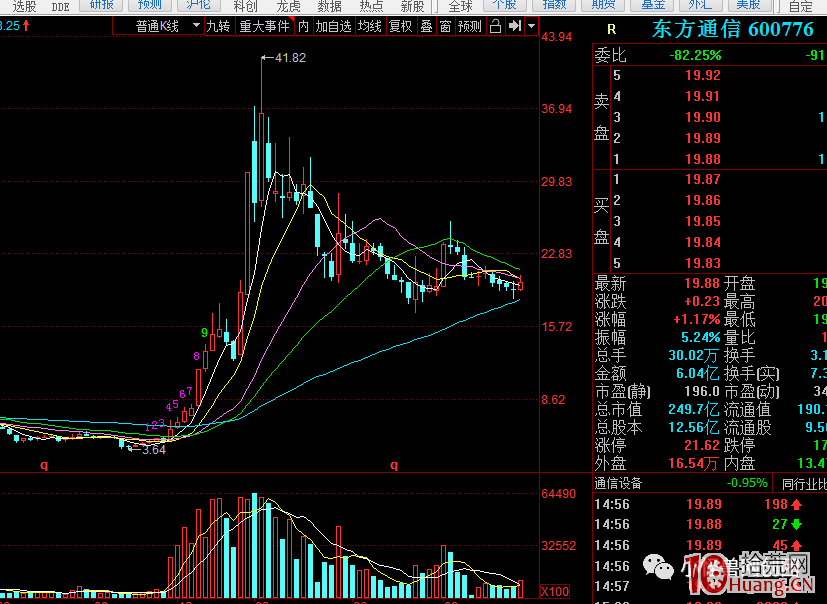Screen dimensions: 827x604
Task: Switch to the DDE tab
Action: click(x=61, y=6)
